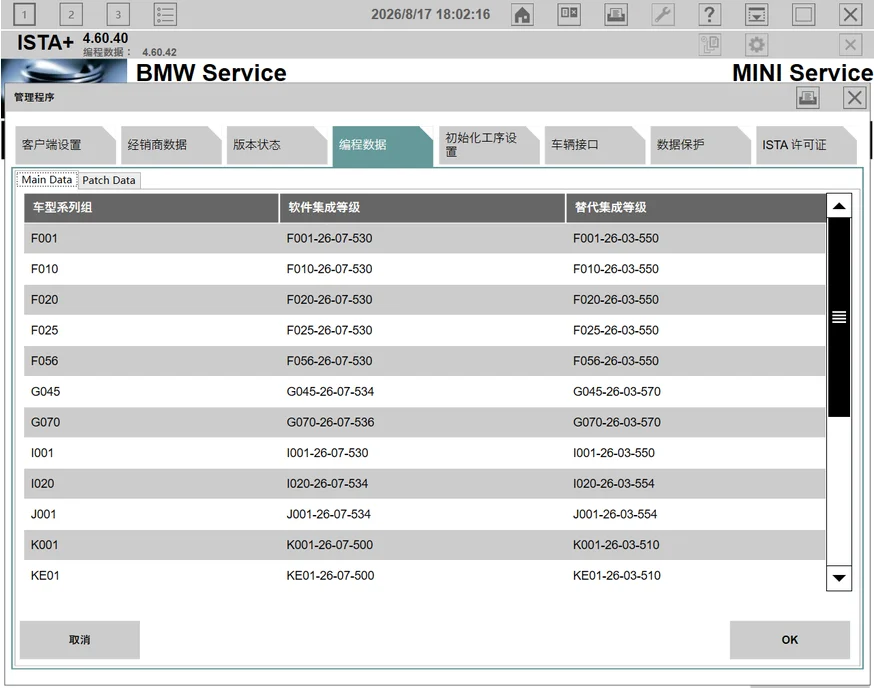
Task: Click the wrench settings icon
Action: pyautogui.click(x=663, y=14)
